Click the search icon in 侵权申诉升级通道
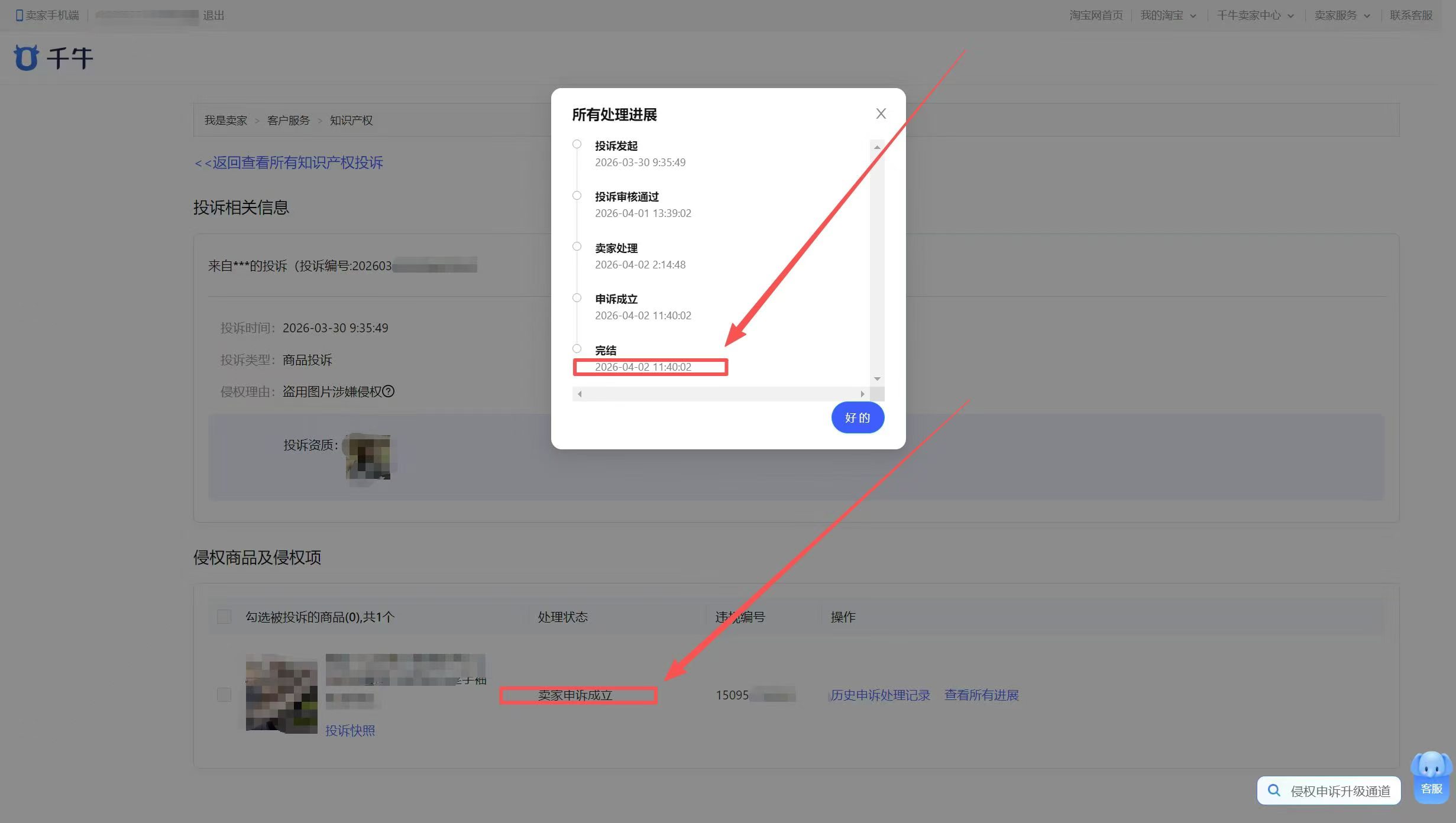Viewport: 1456px width, 823px height. pyautogui.click(x=1274, y=790)
